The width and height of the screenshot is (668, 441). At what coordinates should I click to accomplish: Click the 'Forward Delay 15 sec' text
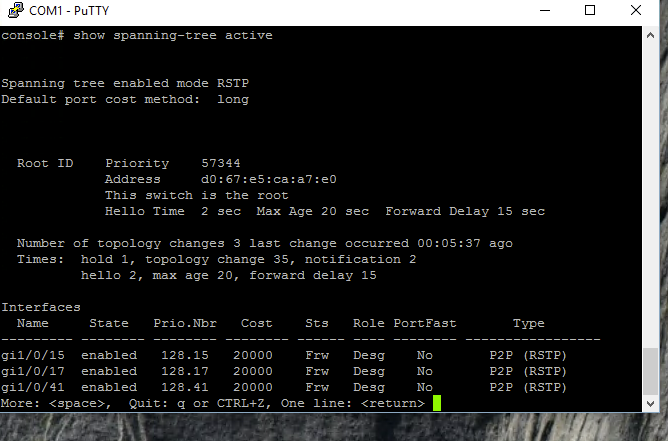(x=465, y=211)
